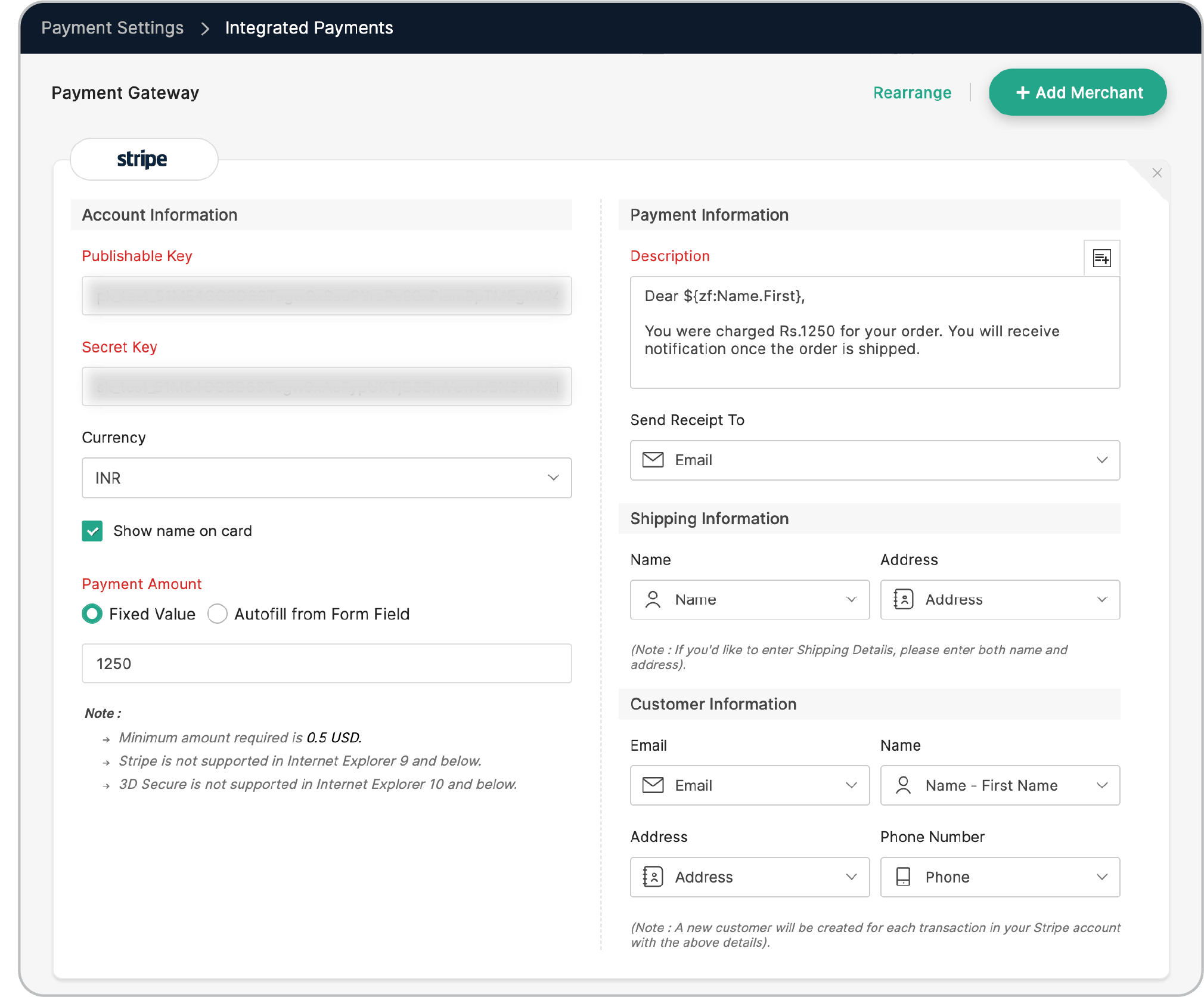Open the Currency INR dropdown

[326, 478]
